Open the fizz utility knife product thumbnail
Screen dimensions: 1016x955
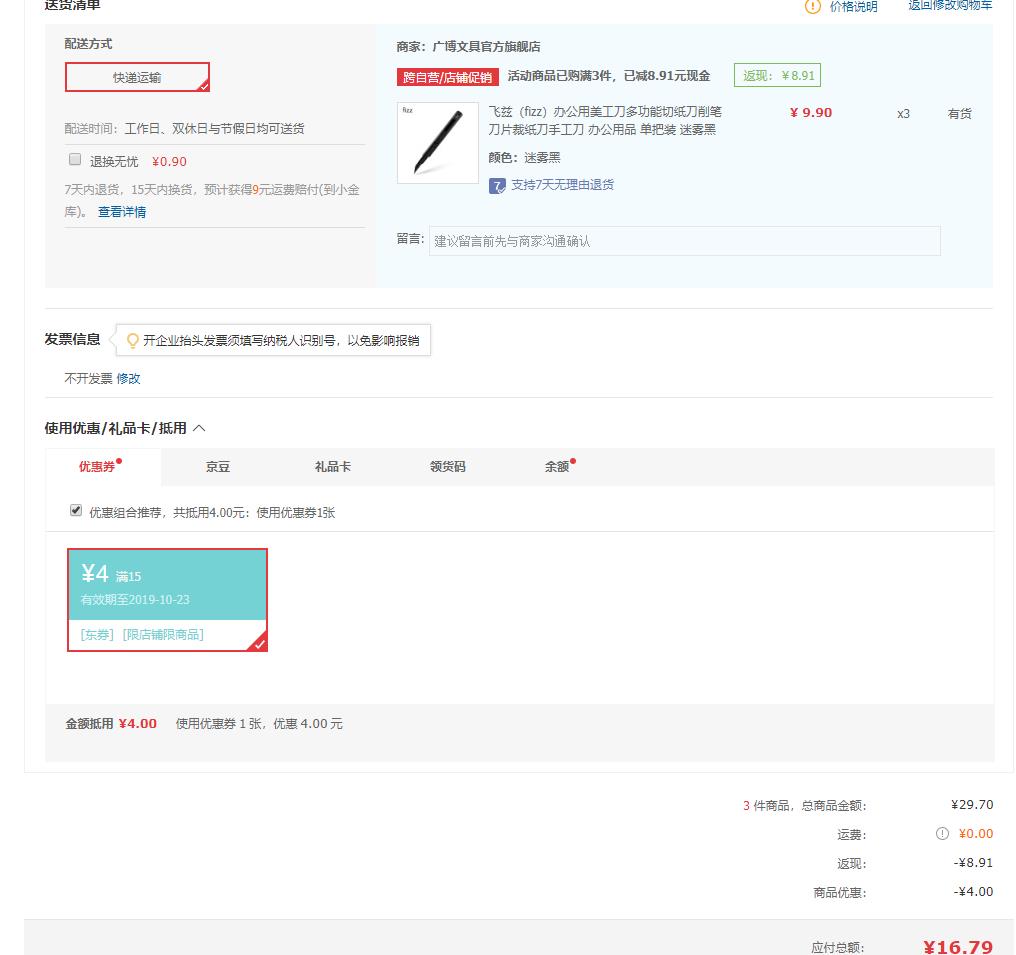pyautogui.click(x=437, y=143)
